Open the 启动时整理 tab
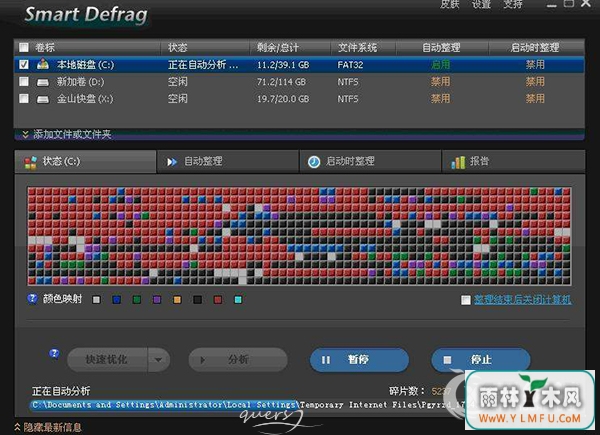 [x=370, y=161]
